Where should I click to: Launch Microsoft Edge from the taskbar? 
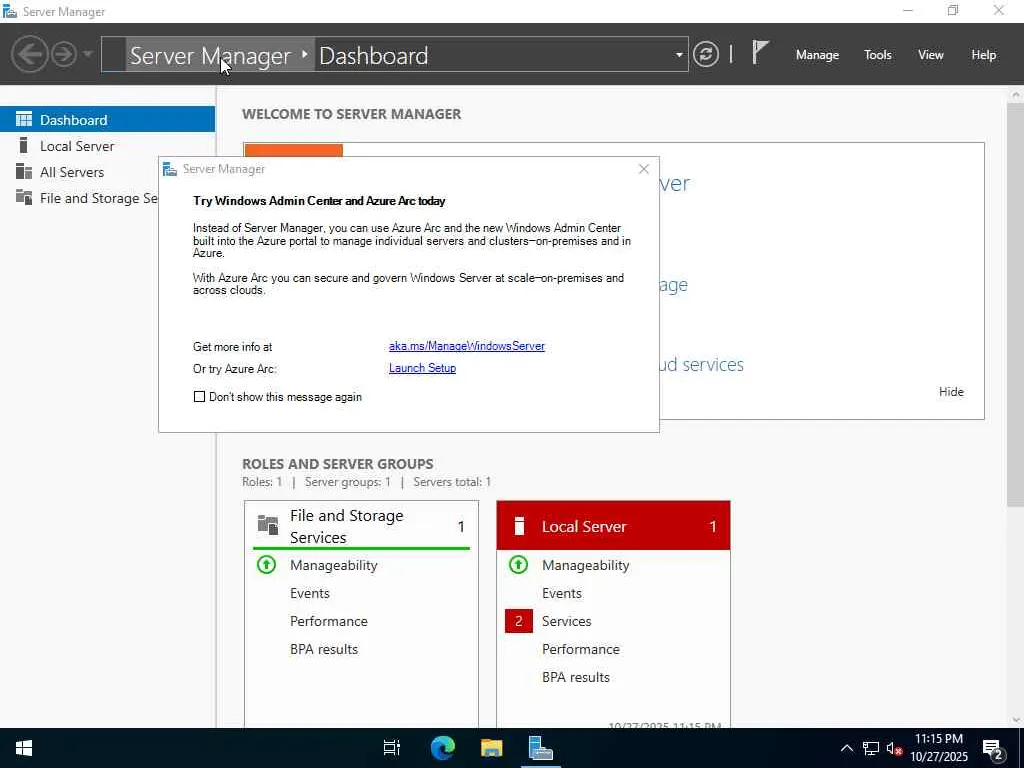[442, 748]
